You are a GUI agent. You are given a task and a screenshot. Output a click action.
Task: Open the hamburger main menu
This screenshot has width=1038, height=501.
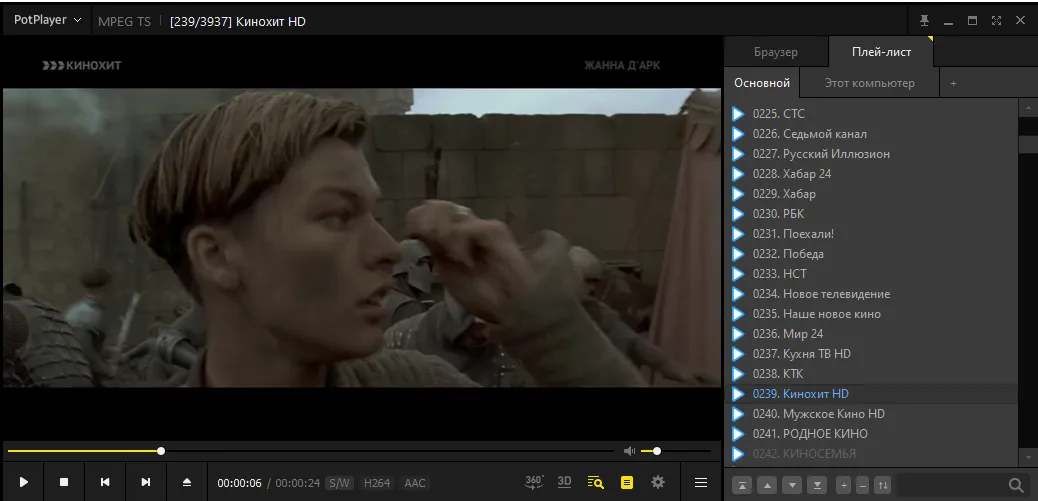point(701,482)
